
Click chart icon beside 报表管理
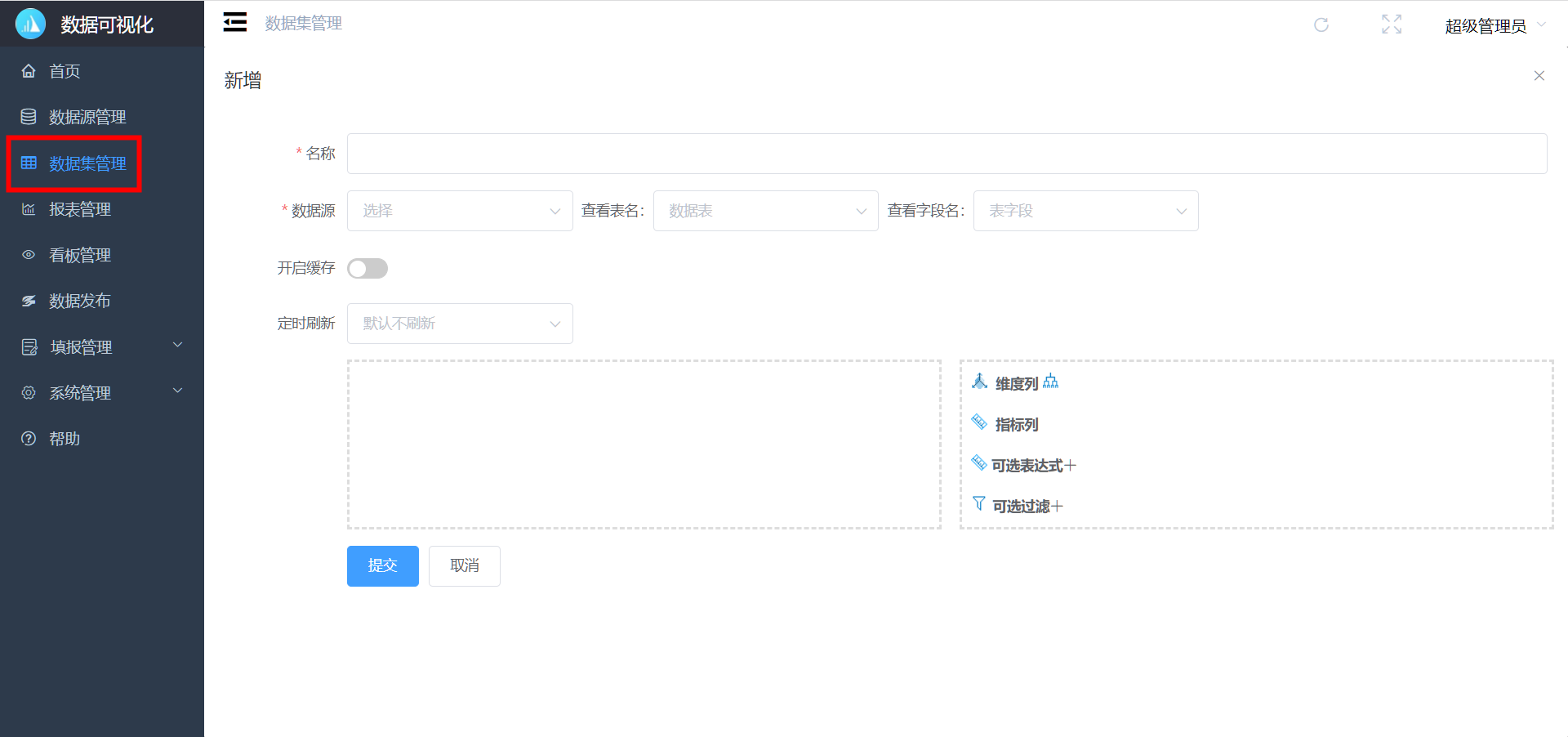tap(29, 209)
